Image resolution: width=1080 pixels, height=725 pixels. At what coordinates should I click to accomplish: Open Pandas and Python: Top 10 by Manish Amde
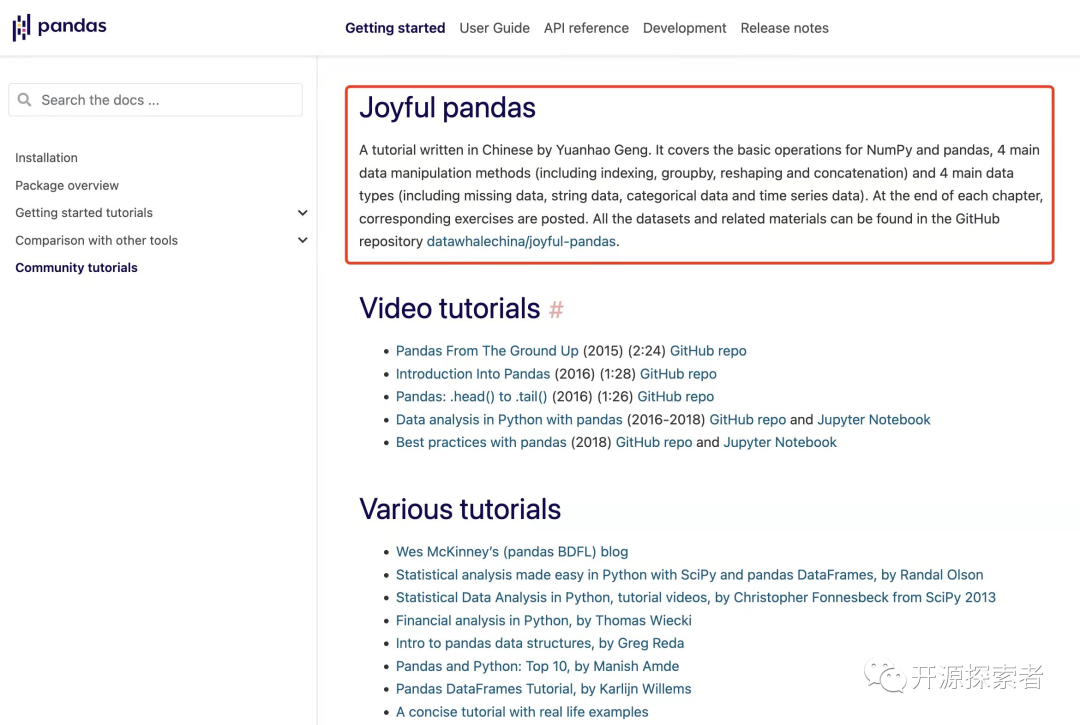pos(537,666)
